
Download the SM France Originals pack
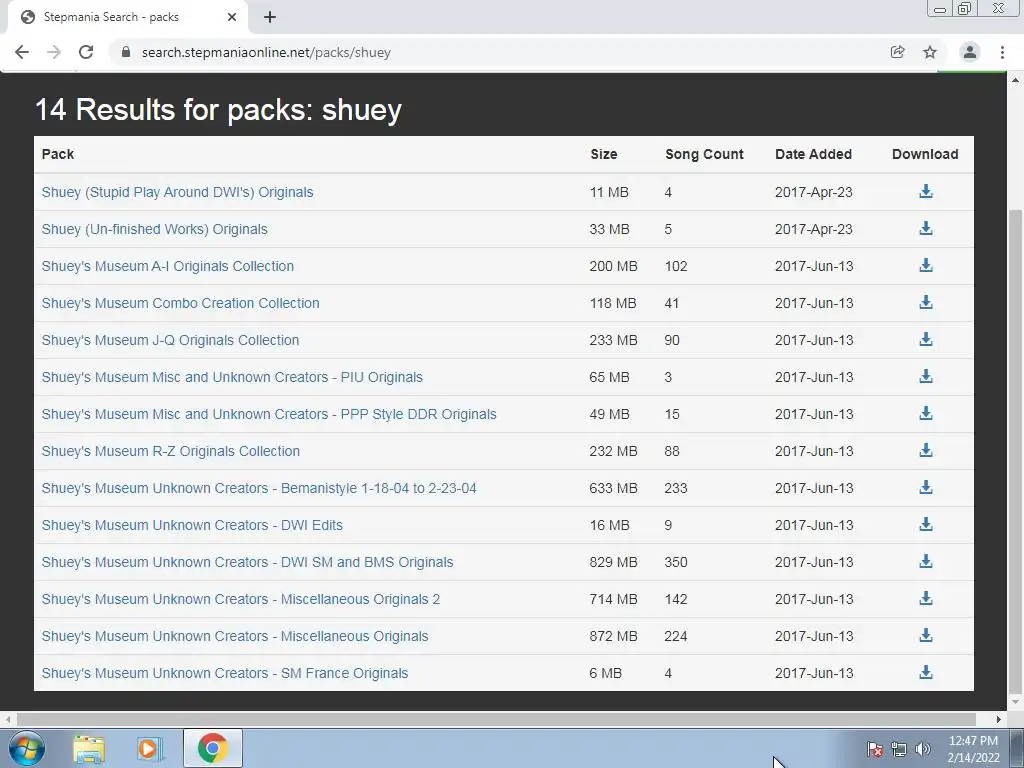coord(925,673)
